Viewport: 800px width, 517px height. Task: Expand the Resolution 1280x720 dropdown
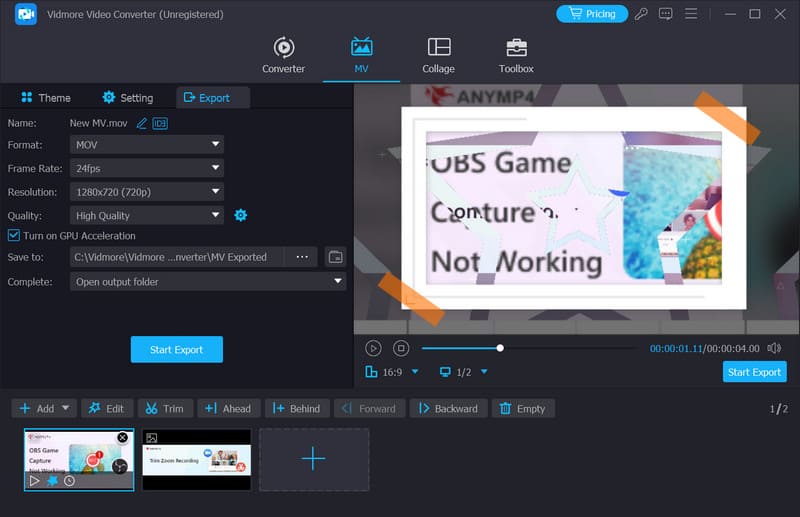point(148,192)
